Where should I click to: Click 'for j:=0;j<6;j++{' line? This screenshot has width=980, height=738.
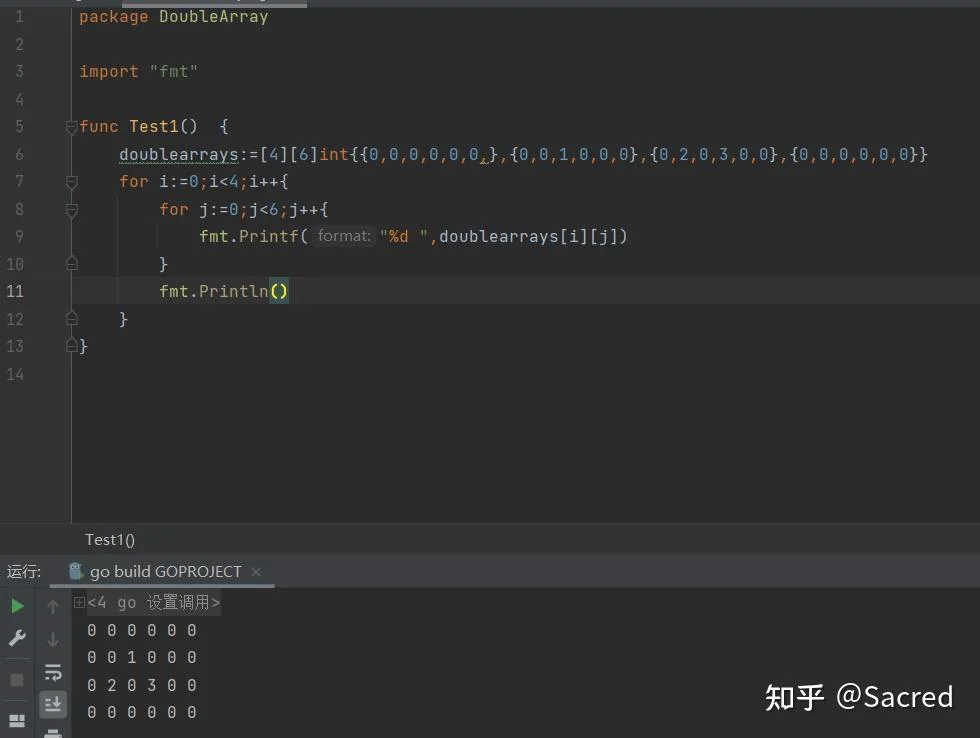(244, 209)
